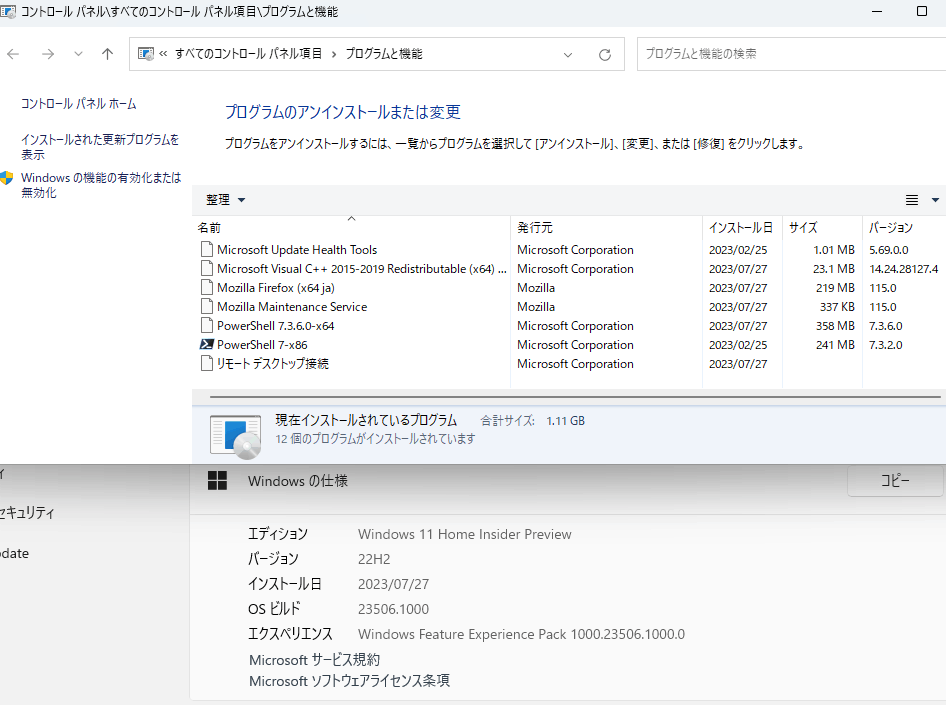
Task: Click the installed programs disc icon
Action: click(x=235, y=435)
